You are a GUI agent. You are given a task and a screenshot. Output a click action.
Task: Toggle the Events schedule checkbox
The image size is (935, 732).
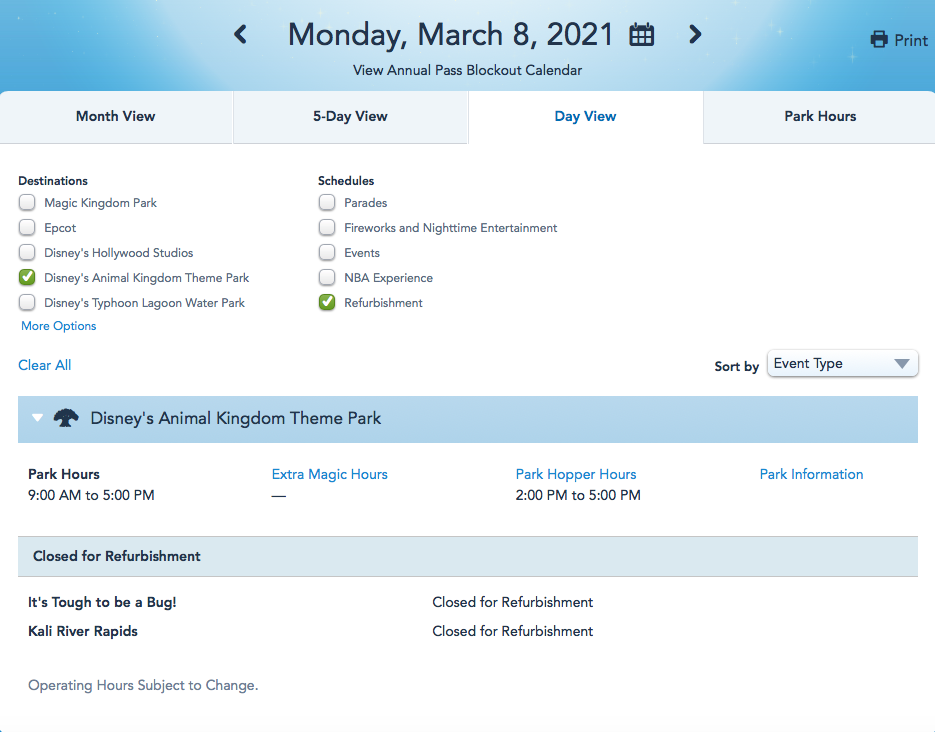click(x=327, y=253)
